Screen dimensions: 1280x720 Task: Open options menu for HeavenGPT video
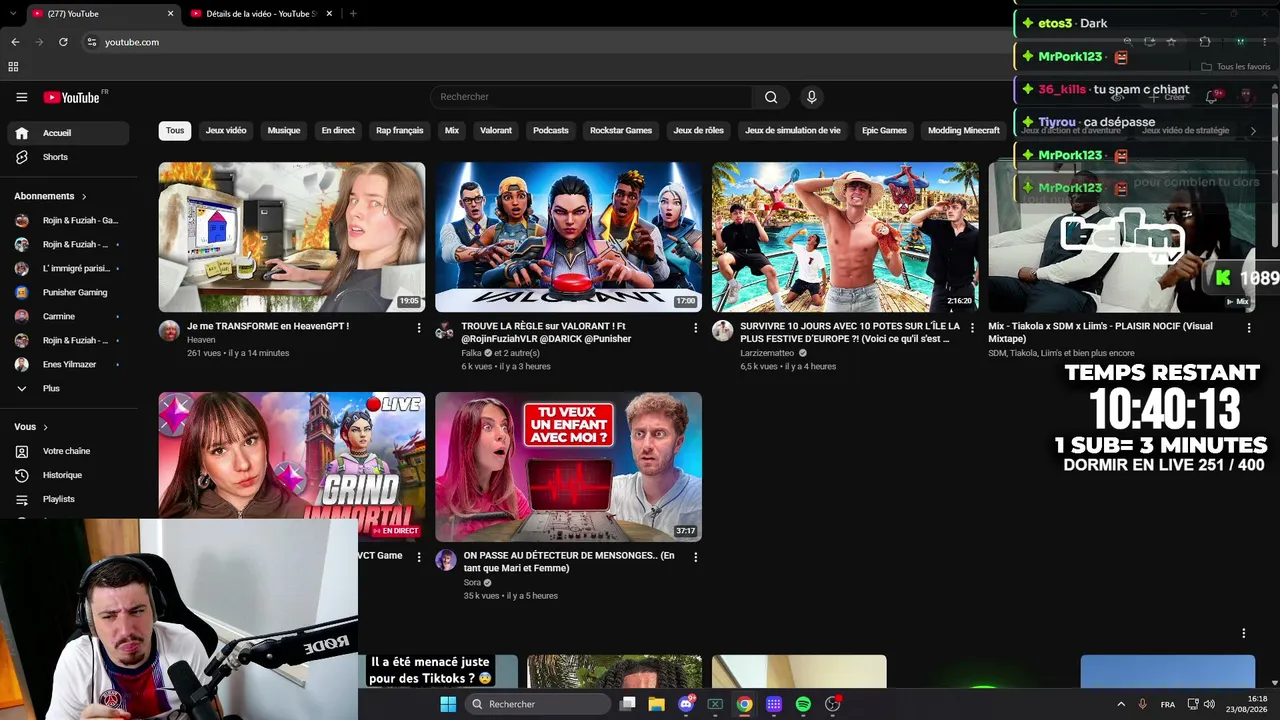tap(419, 327)
